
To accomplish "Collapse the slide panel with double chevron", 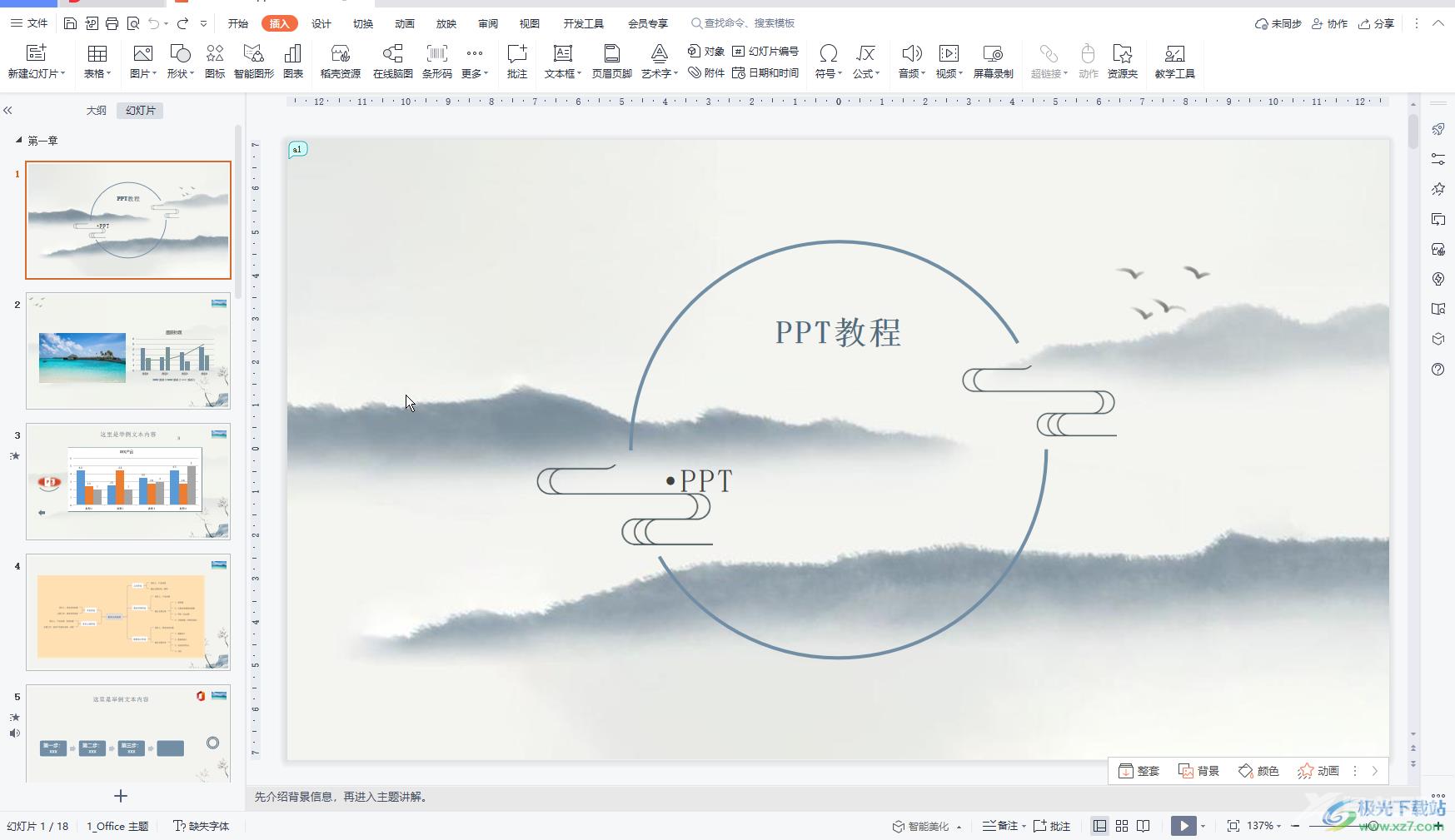I will pyautogui.click(x=8, y=110).
